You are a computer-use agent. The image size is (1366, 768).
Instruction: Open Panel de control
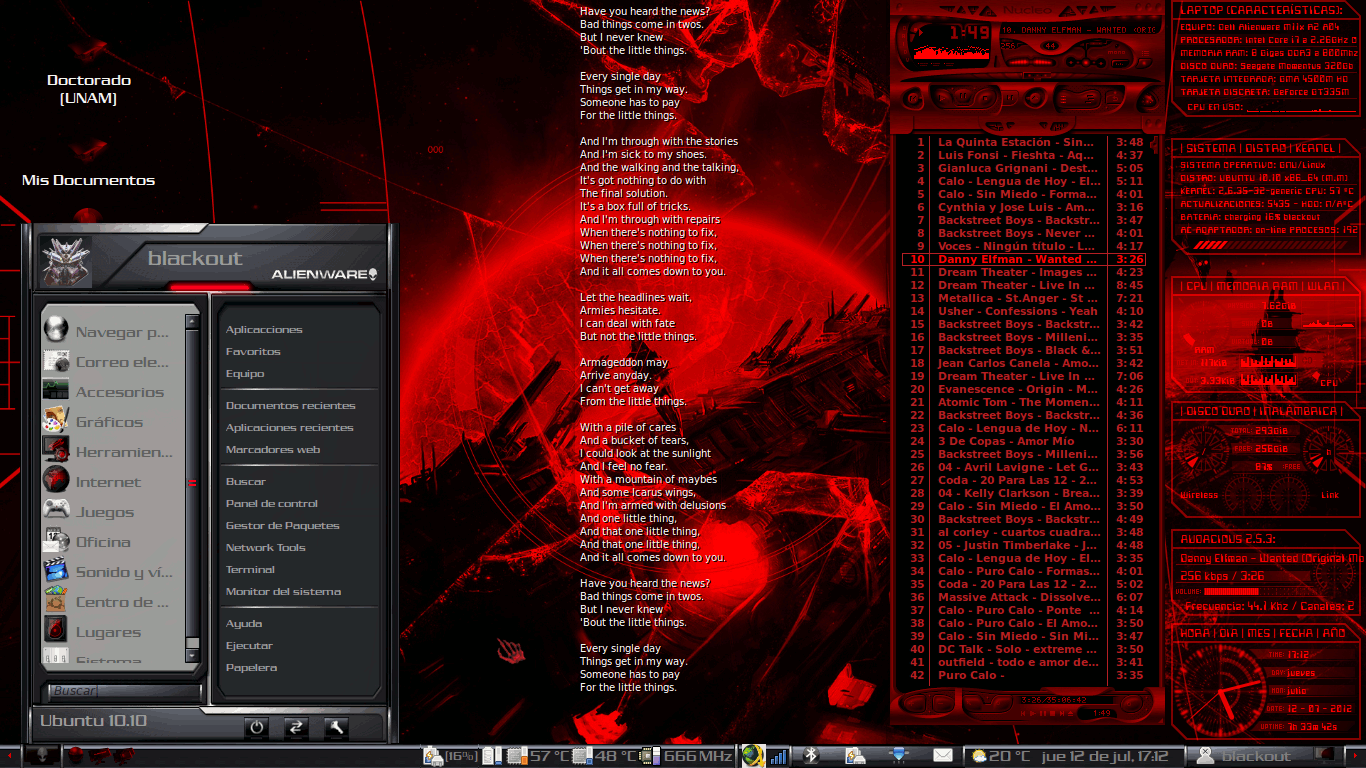tap(272, 504)
